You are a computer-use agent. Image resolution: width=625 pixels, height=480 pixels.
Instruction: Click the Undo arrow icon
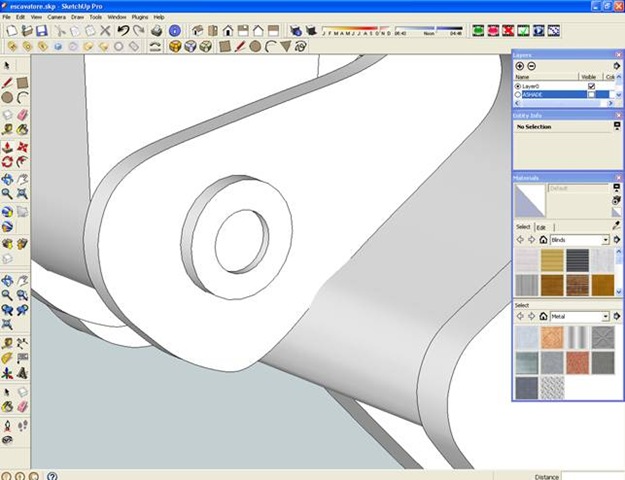pyautogui.click(x=122, y=31)
